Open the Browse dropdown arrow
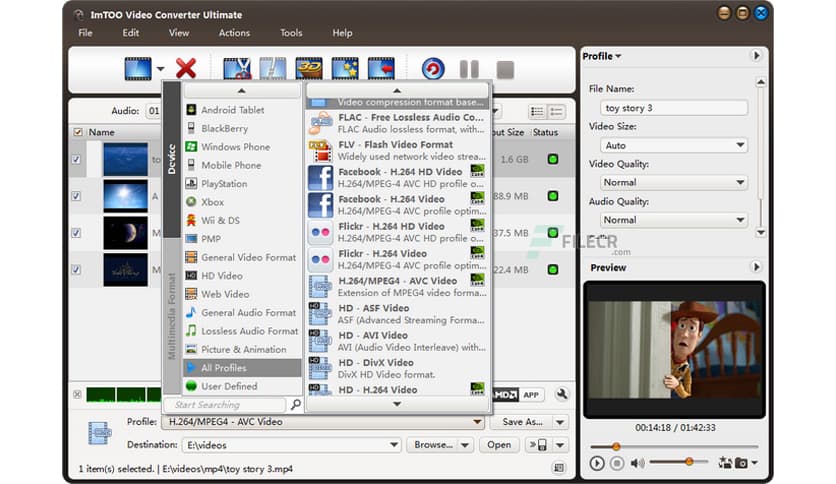 (465, 445)
